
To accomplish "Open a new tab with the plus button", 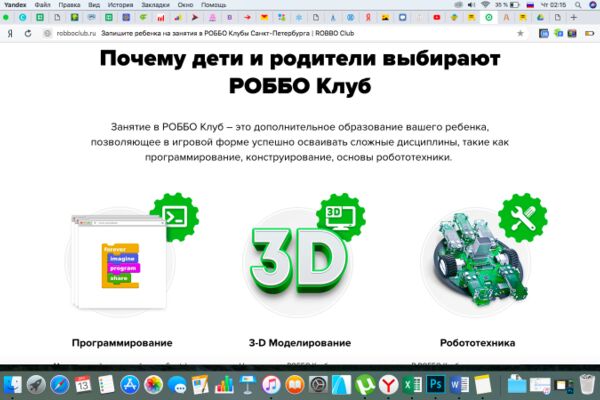I will [x=574, y=17].
